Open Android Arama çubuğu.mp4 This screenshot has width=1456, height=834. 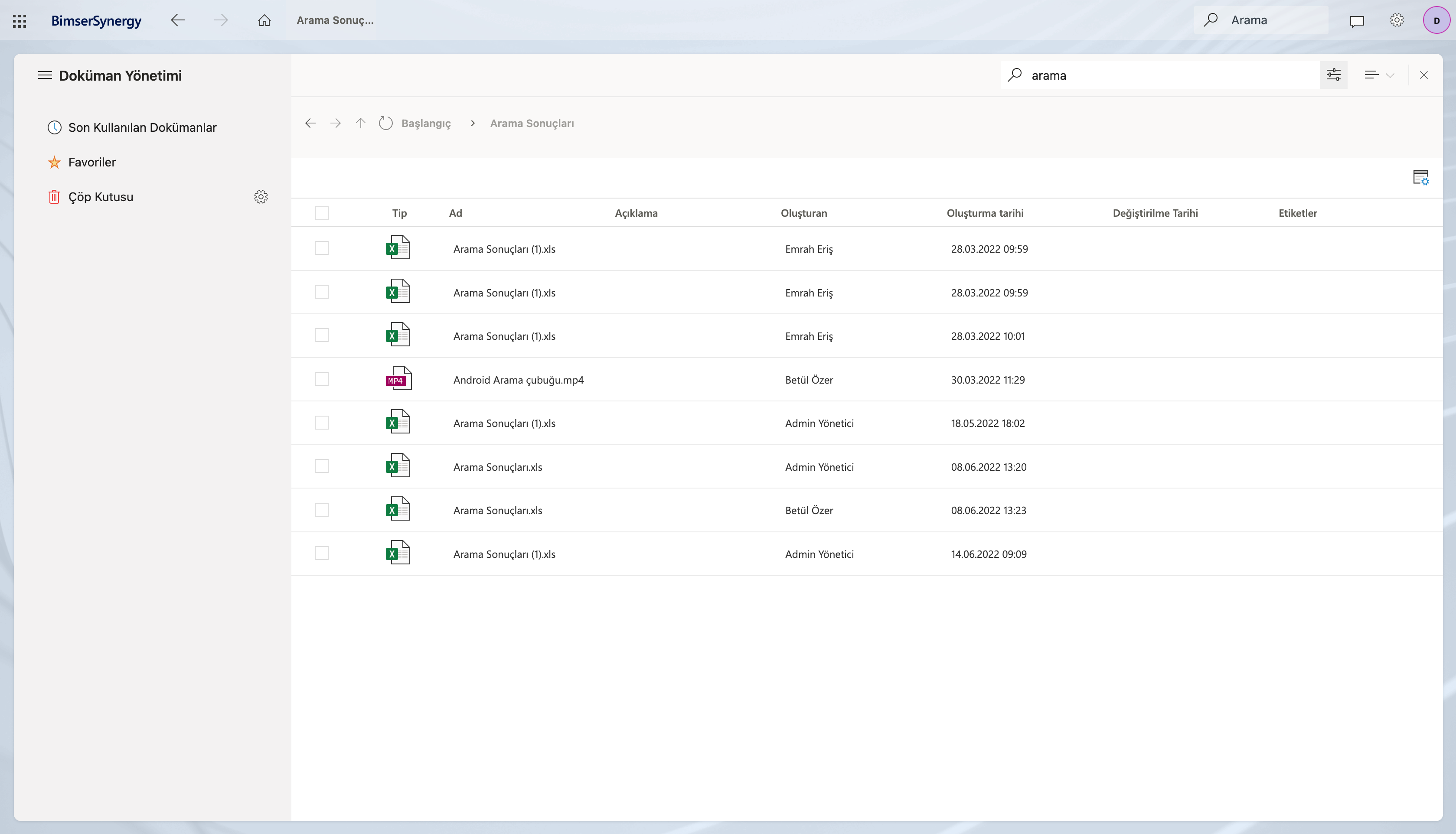(519, 380)
